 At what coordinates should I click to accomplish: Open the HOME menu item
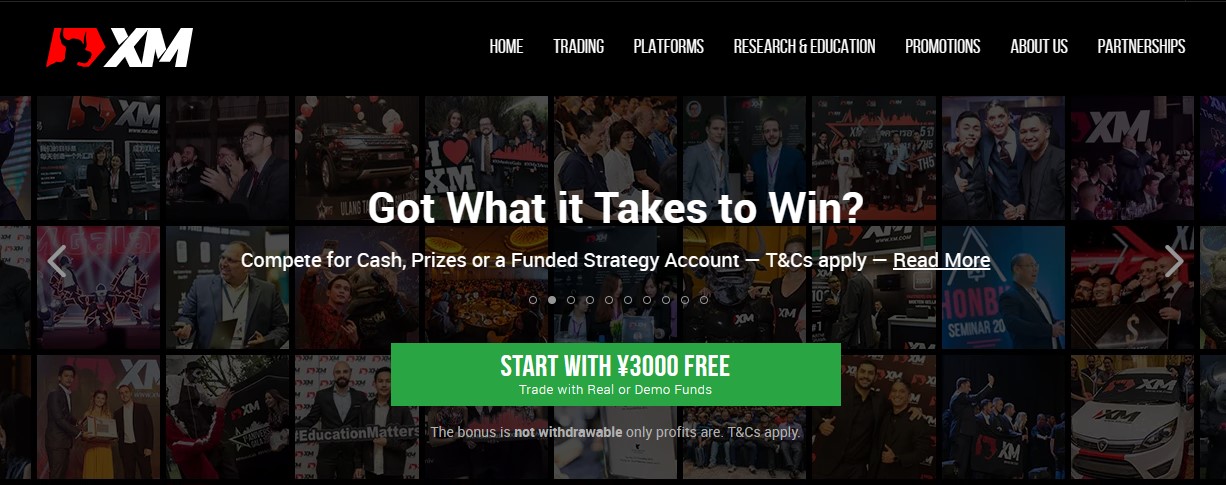pos(506,46)
